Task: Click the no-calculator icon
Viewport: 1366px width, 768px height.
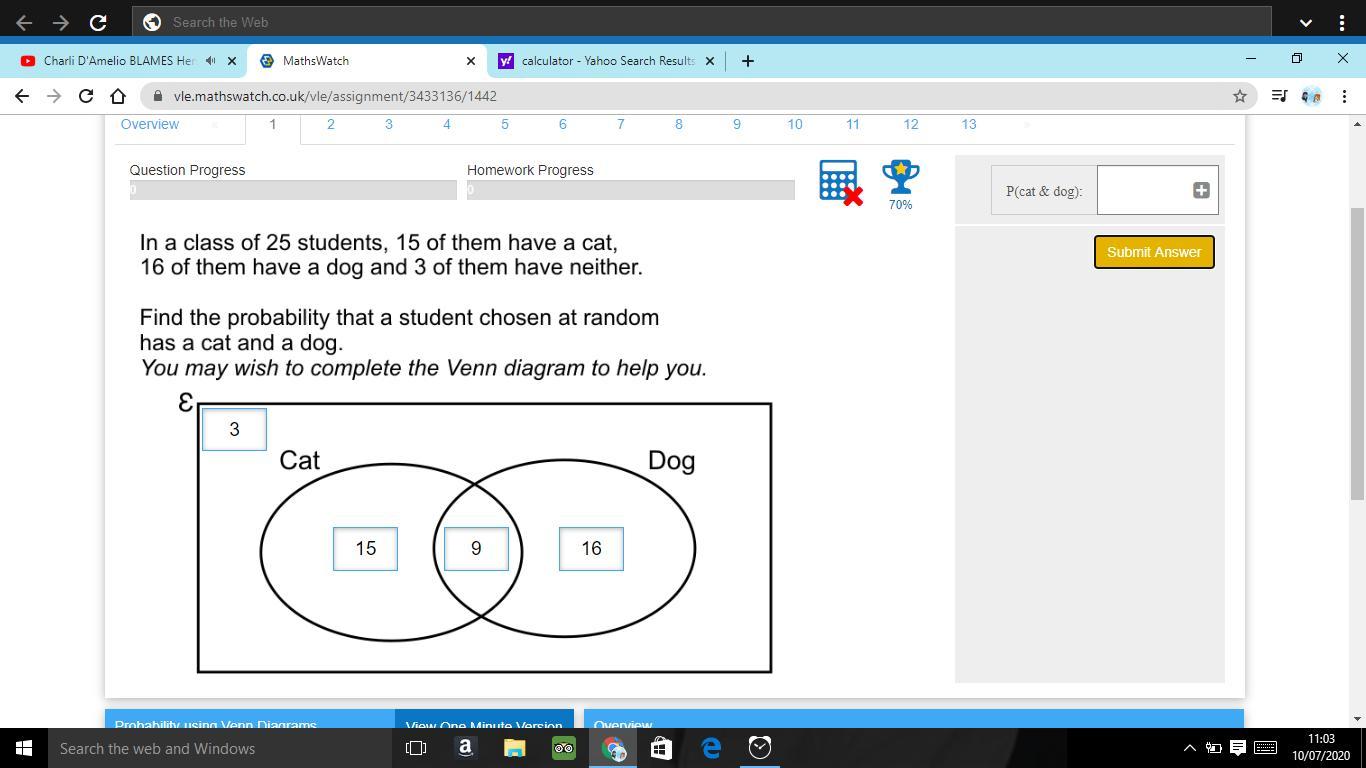Action: [x=839, y=183]
